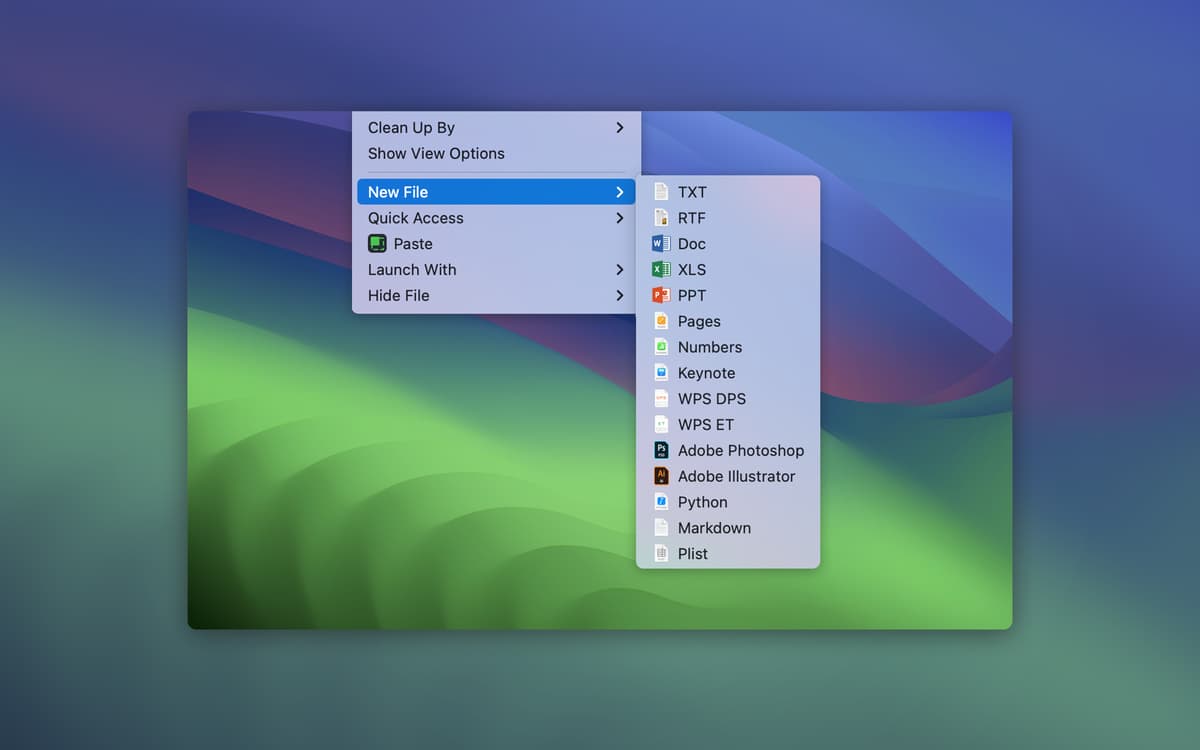Create a new Markdown file
Image resolution: width=1200 pixels, height=750 pixels.
click(714, 528)
